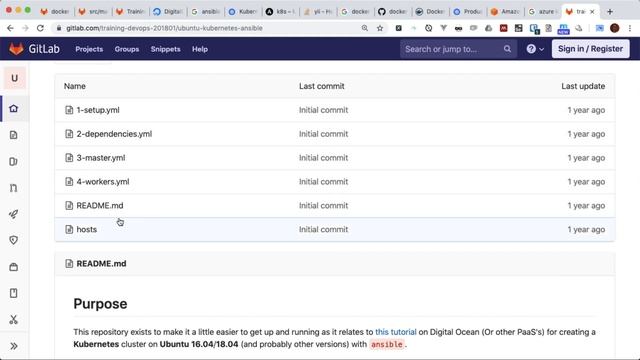Click the site lock icon in address bar
The width and height of the screenshot is (640, 360).
[x=59, y=28]
